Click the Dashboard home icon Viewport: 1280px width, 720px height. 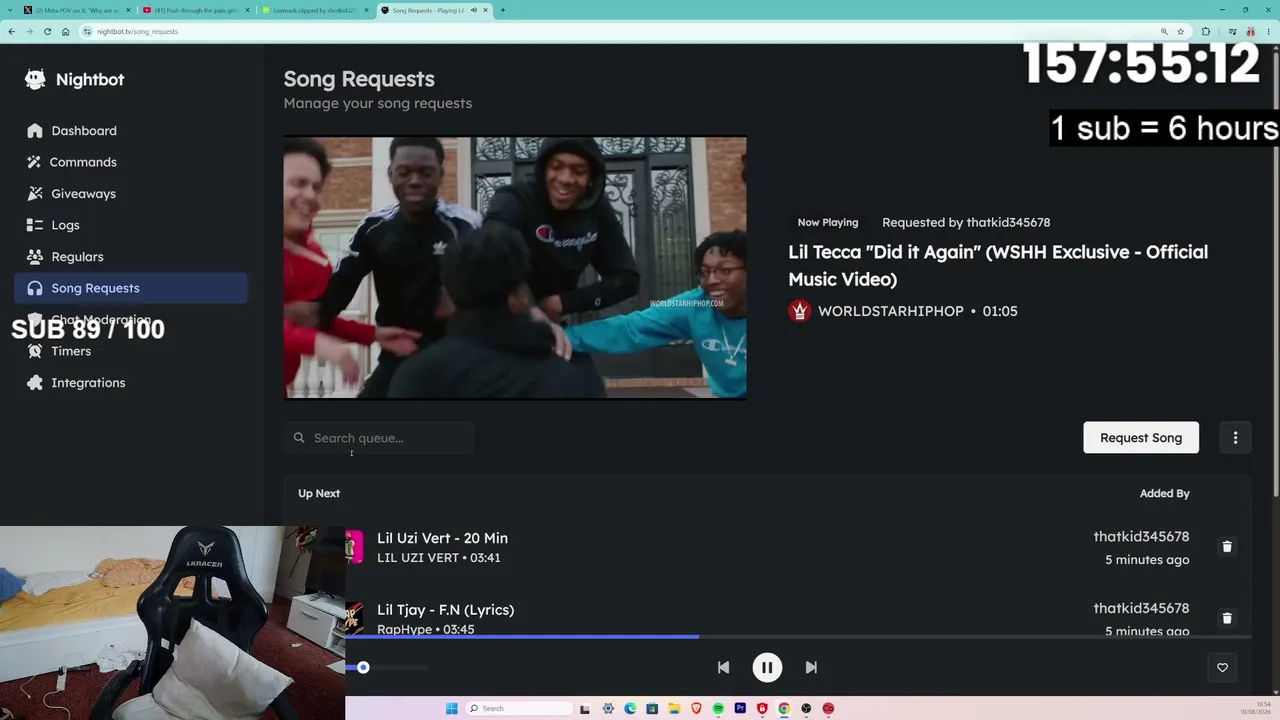pyautogui.click(x=35, y=131)
